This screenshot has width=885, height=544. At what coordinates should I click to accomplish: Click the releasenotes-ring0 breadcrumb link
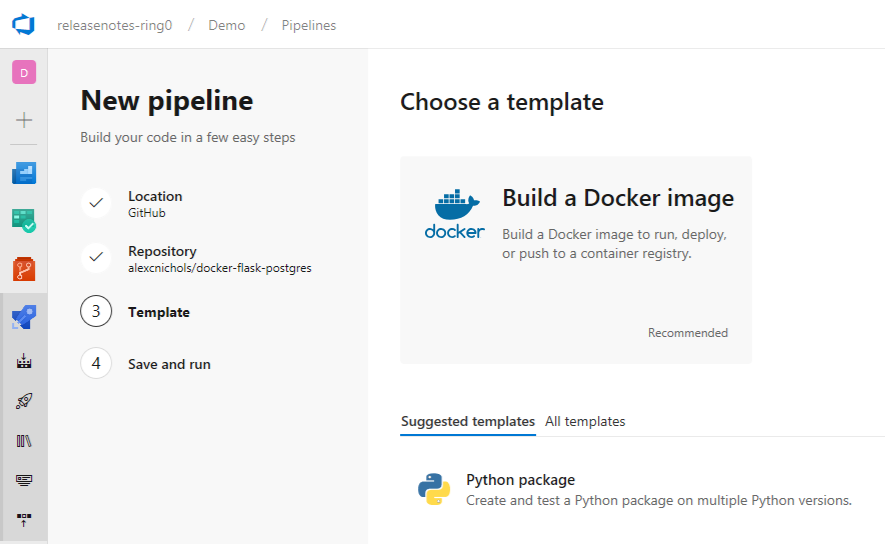[114, 25]
